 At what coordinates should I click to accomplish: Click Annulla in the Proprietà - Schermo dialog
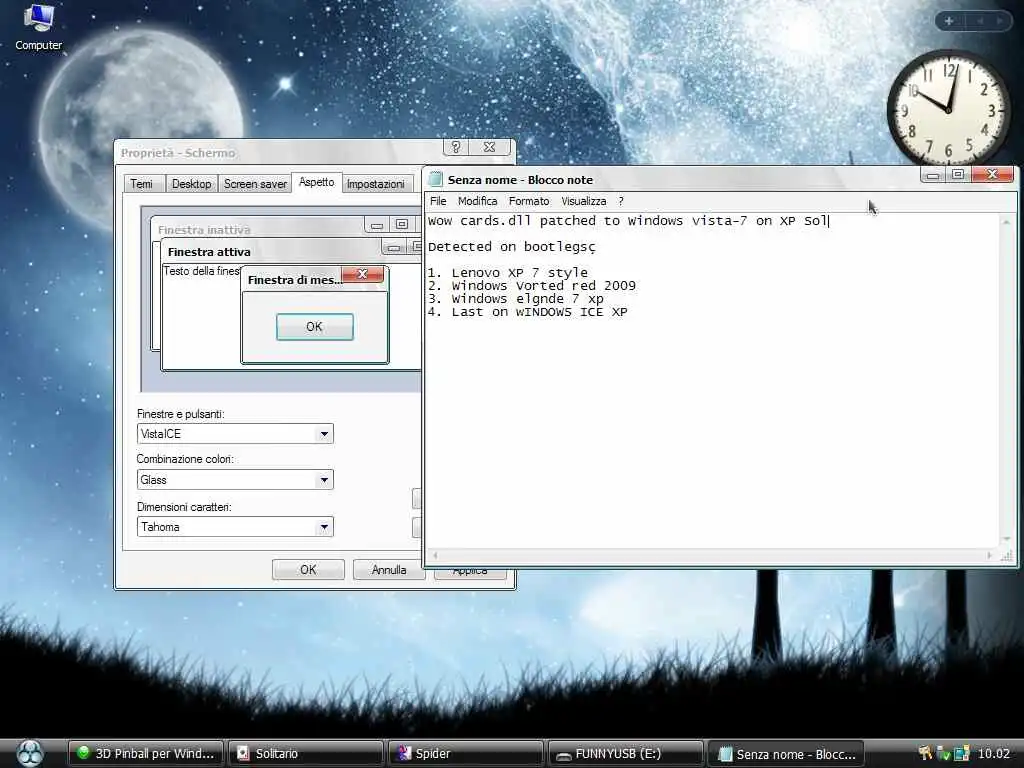point(389,569)
